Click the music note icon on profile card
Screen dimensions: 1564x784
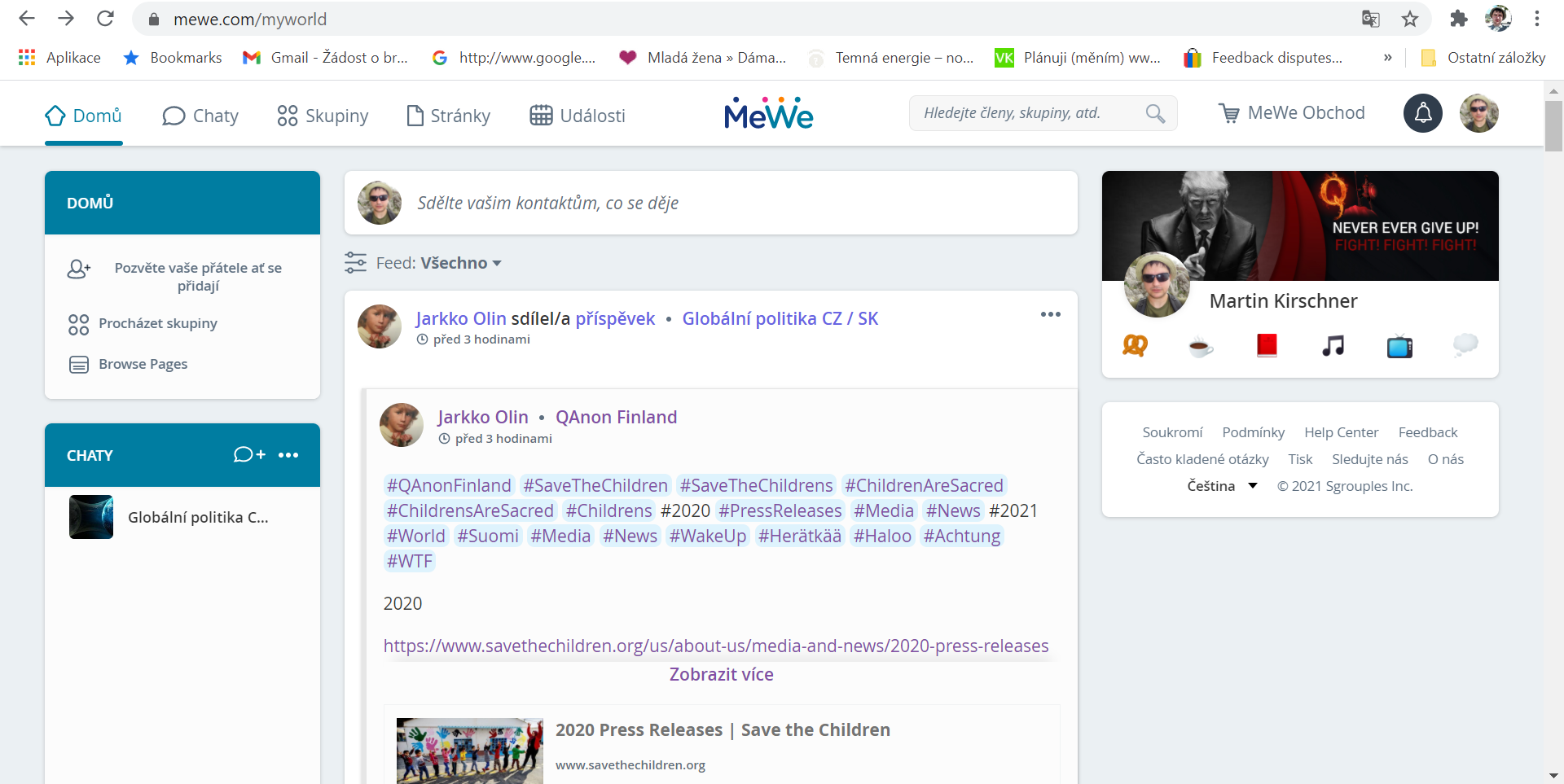[1333, 346]
